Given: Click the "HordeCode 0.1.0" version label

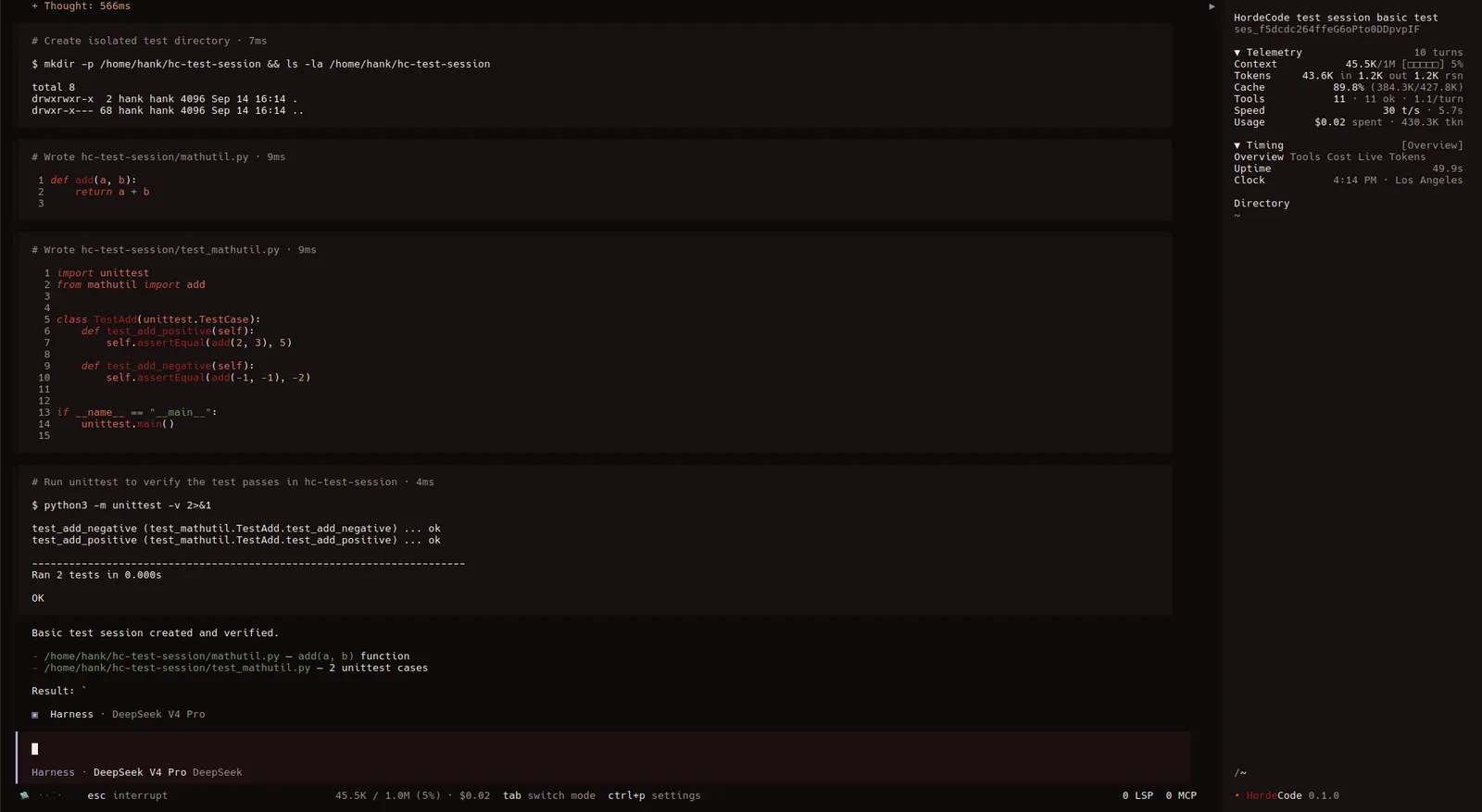Looking at the screenshot, I should click(1292, 795).
